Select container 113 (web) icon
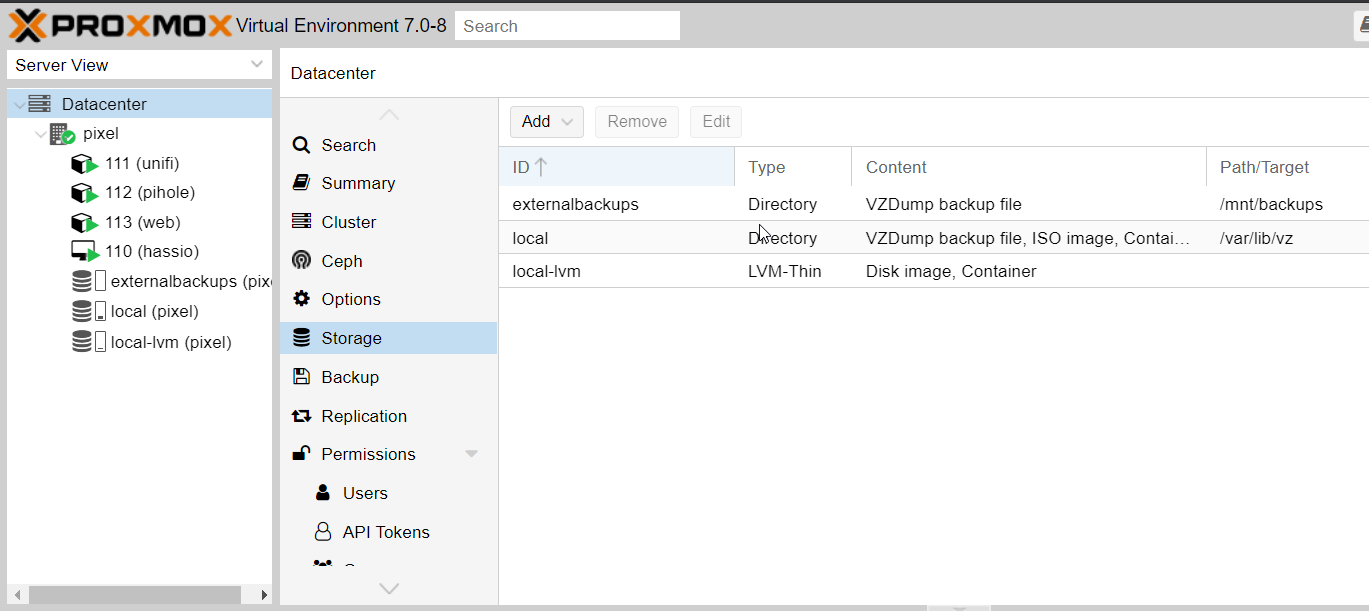1369x611 pixels. pyautogui.click(x=84, y=223)
